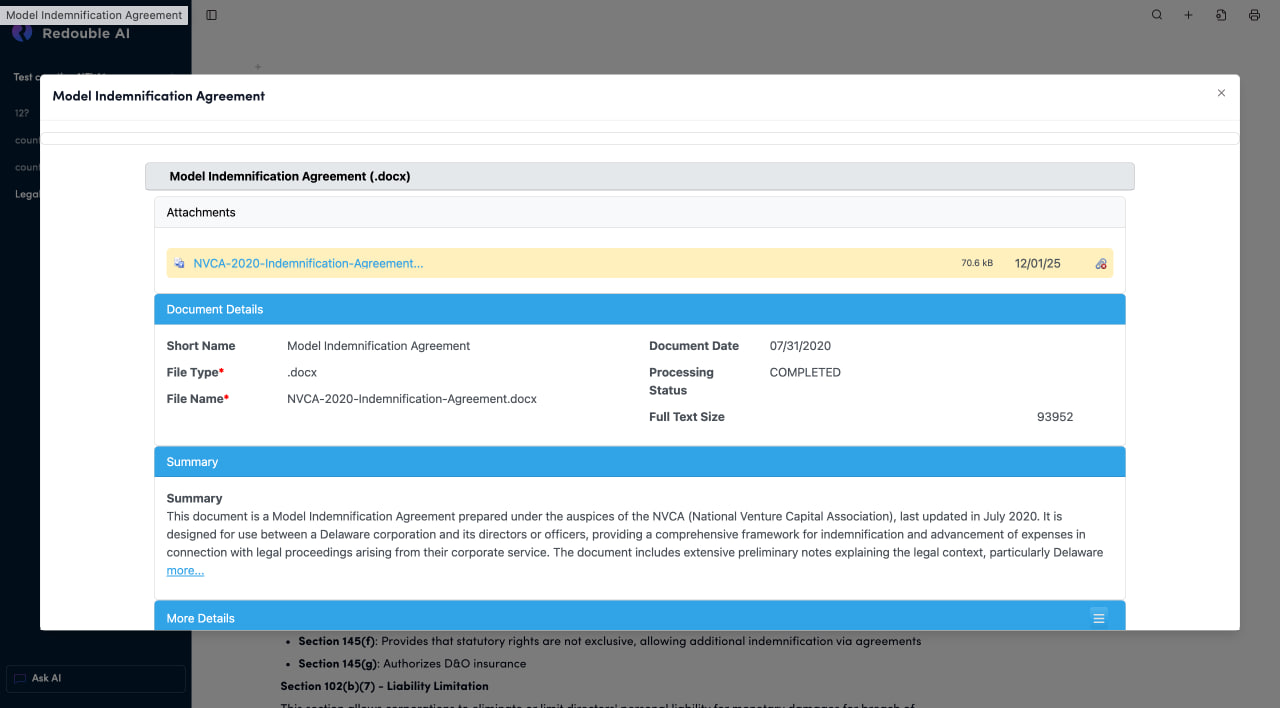This screenshot has height=708, width=1280.
Task: Click the export document icon
Action: tap(1221, 15)
